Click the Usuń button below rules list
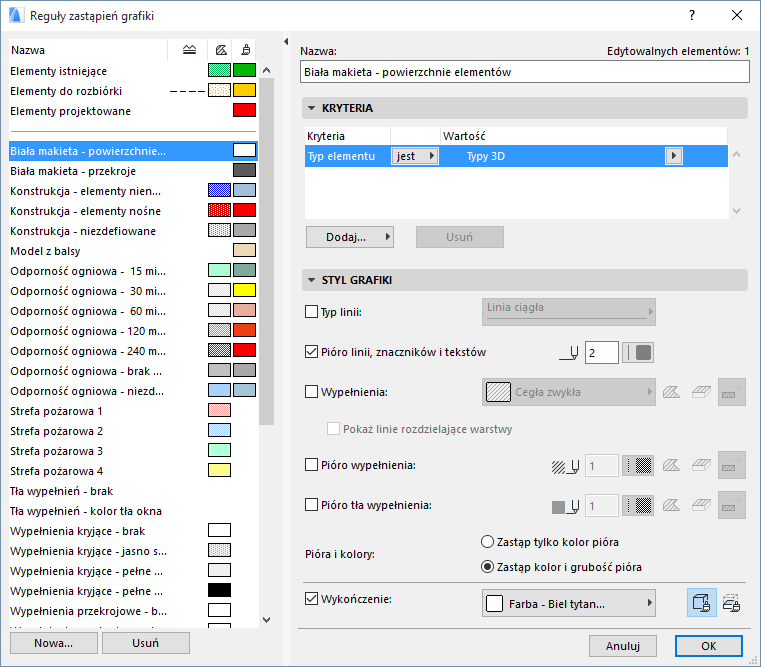The image size is (761, 667). click(x=146, y=643)
